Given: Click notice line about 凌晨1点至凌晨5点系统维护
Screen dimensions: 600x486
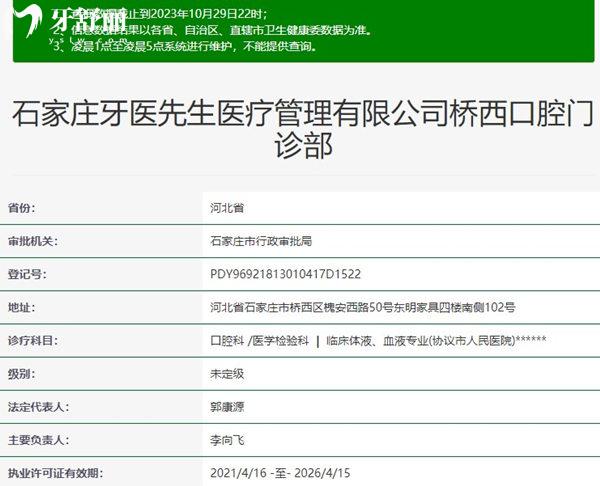Looking at the screenshot, I should tap(185, 46).
